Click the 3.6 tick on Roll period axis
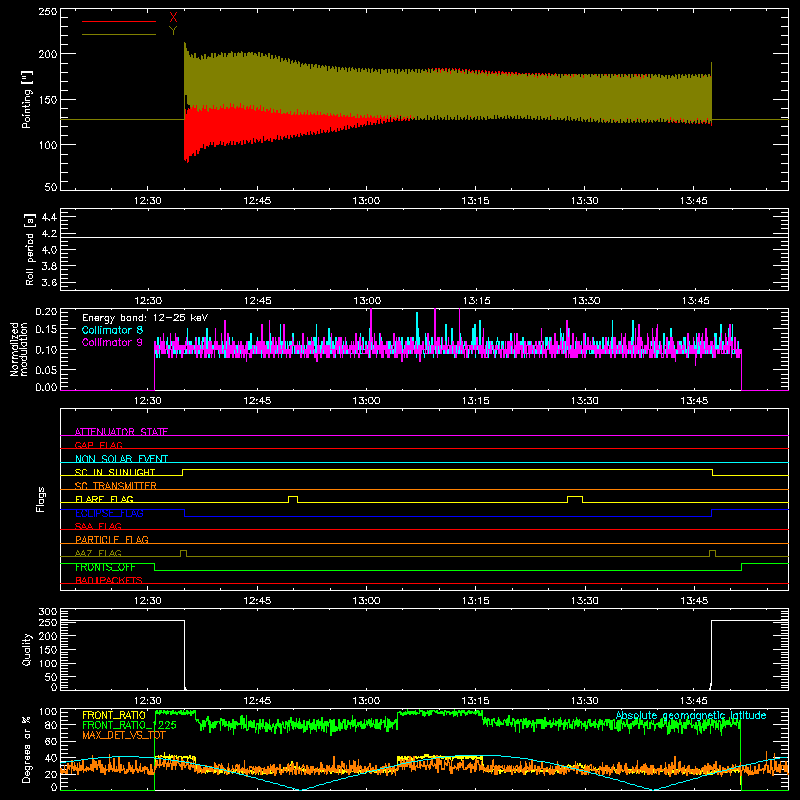The width and height of the screenshot is (800, 800). 49,282
